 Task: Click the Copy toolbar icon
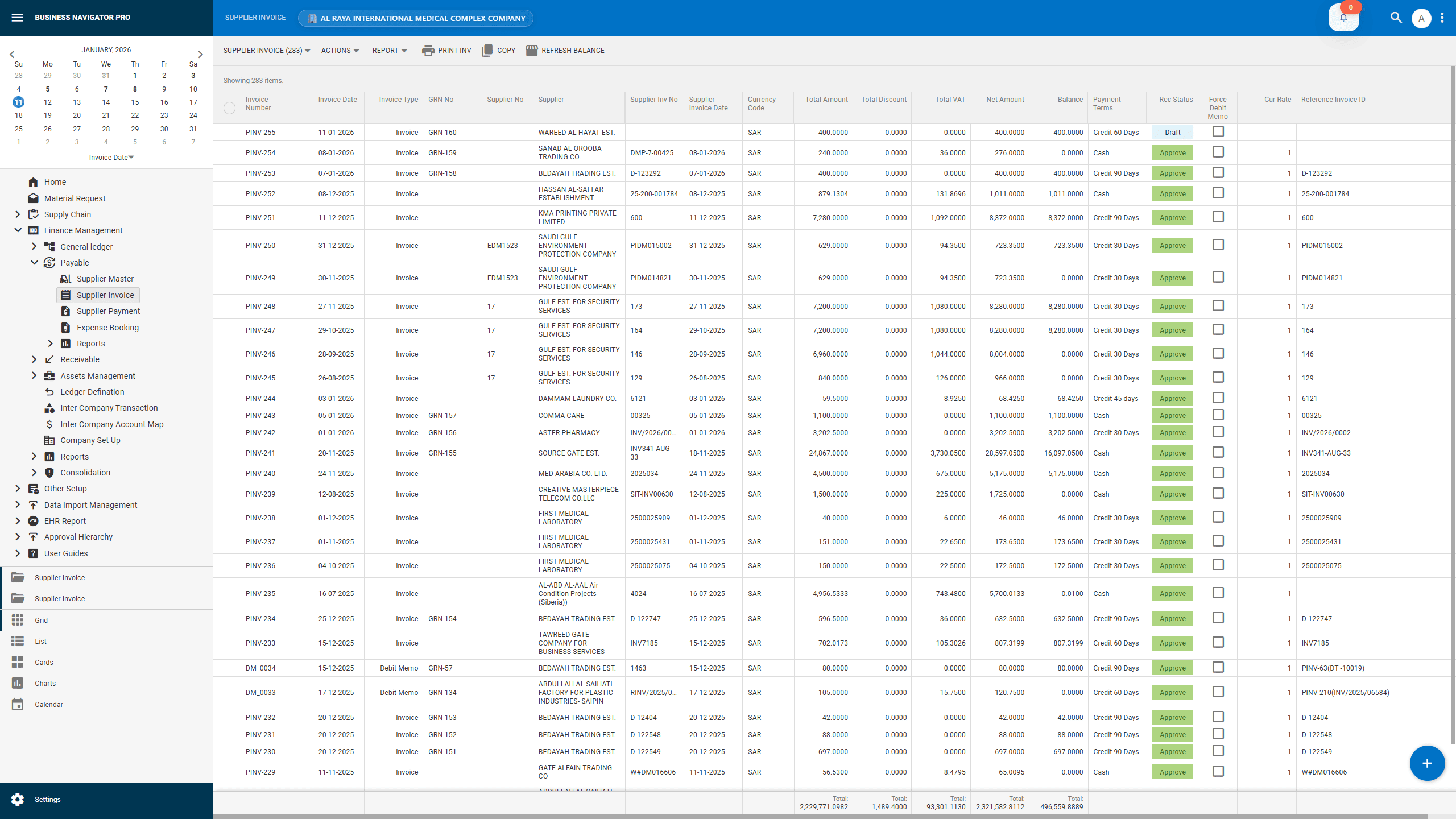(488, 50)
